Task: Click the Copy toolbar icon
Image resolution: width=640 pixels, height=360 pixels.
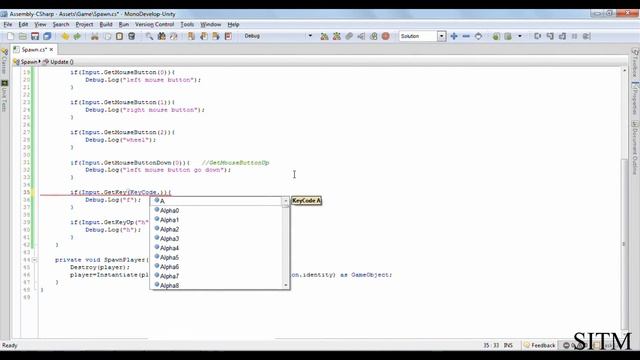Action: pos(107,36)
